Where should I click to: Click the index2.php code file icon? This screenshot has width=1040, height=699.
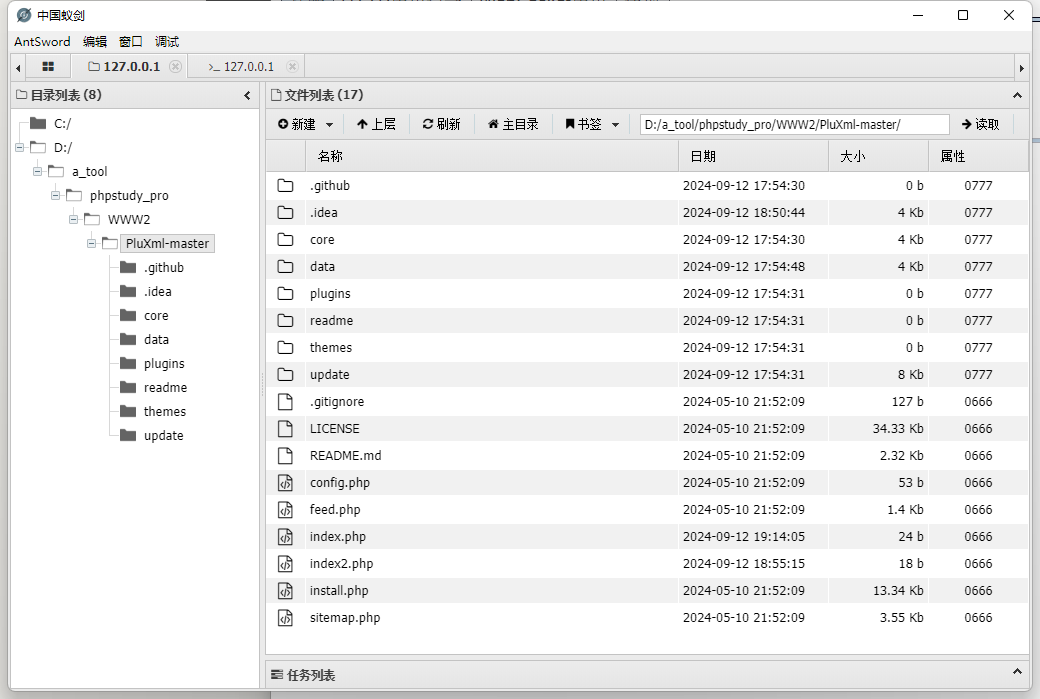pos(285,564)
